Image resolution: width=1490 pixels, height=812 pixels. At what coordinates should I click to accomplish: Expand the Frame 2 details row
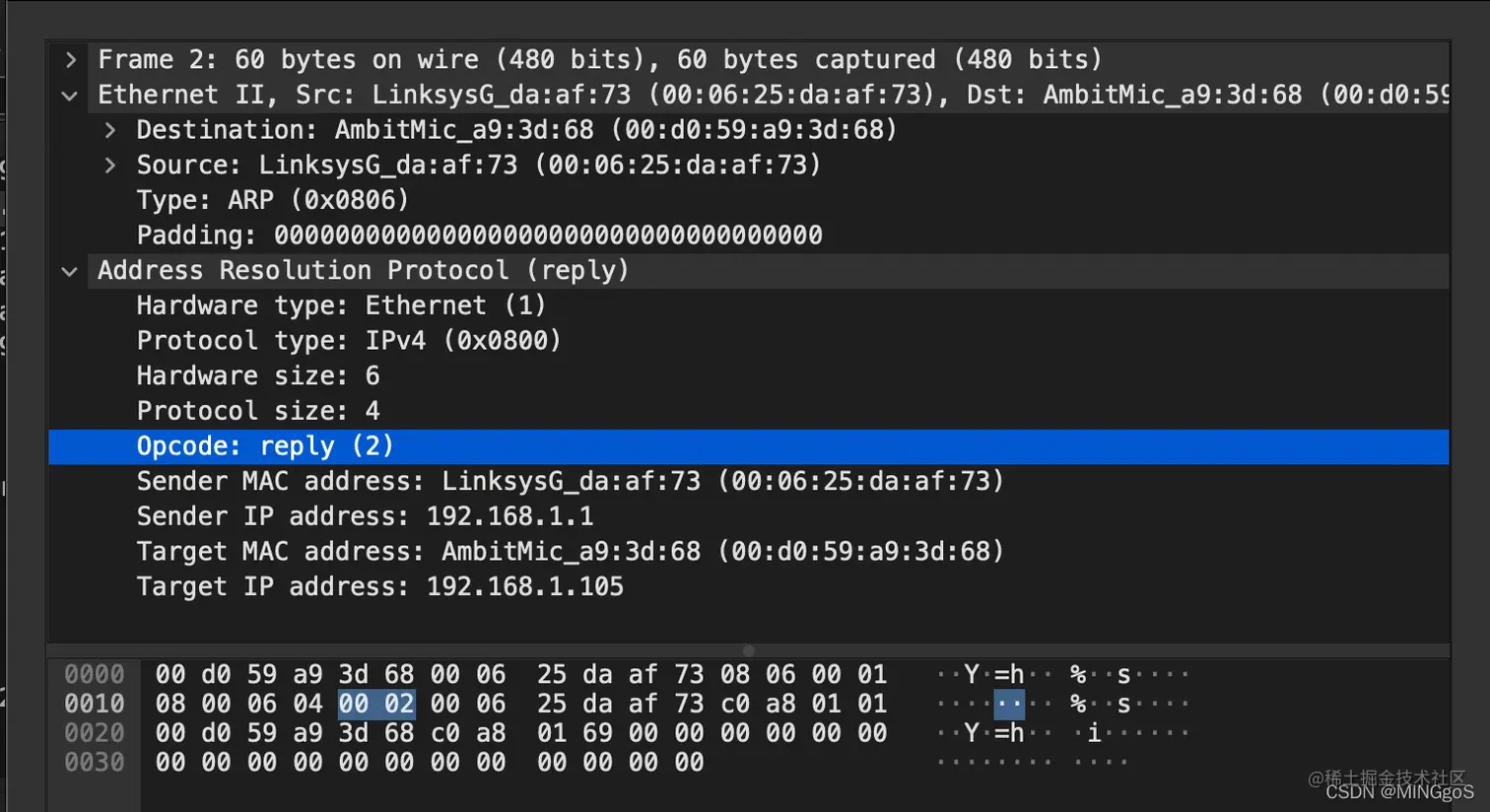tap(70, 60)
